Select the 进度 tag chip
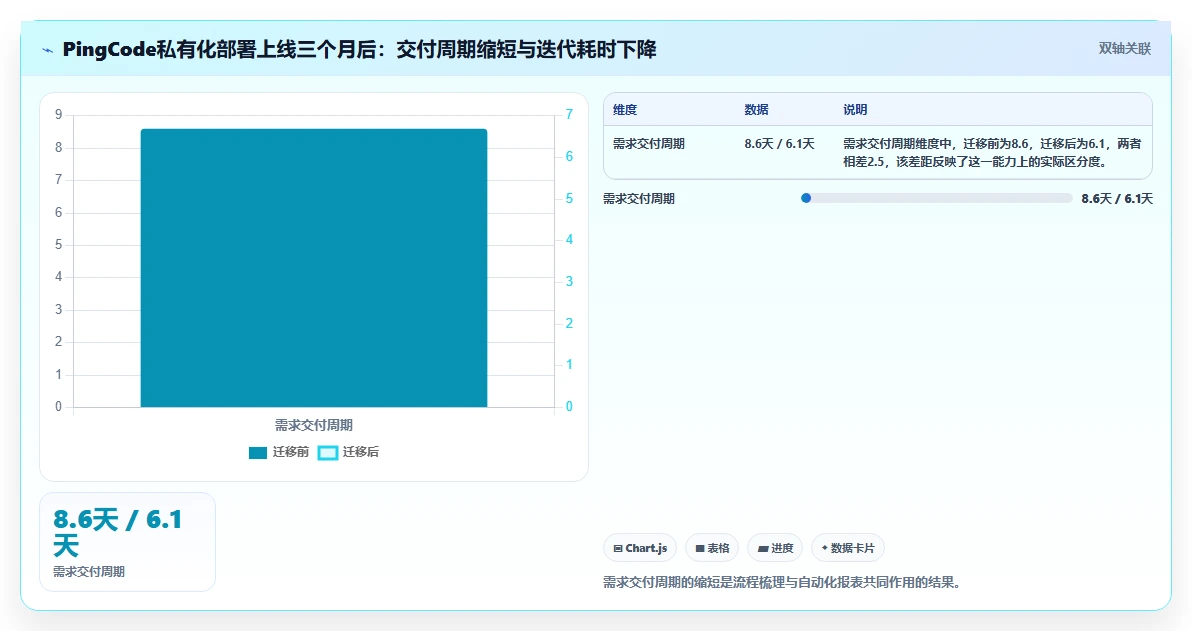Image resolution: width=1192 pixels, height=631 pixels. (775, 548)
